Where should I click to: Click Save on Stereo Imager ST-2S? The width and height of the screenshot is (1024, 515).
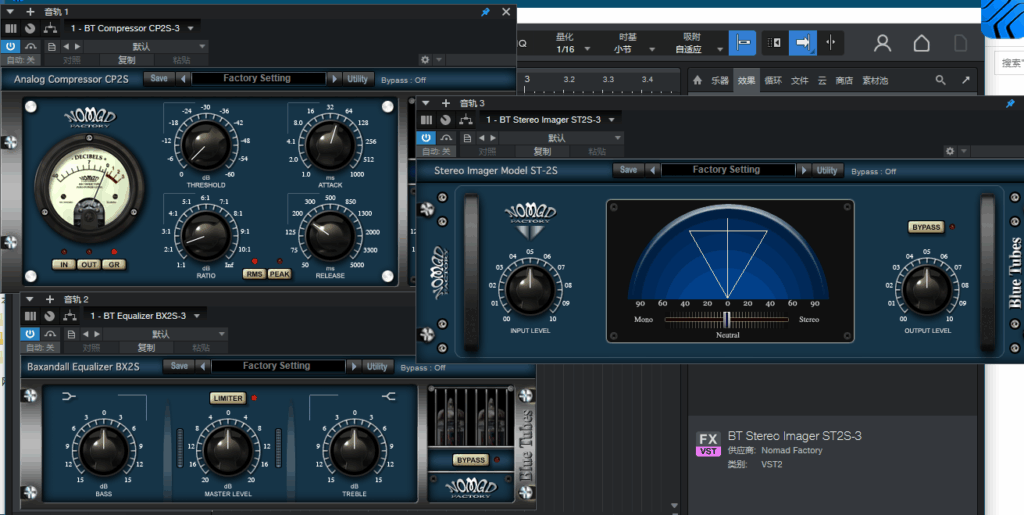point(628,170)
